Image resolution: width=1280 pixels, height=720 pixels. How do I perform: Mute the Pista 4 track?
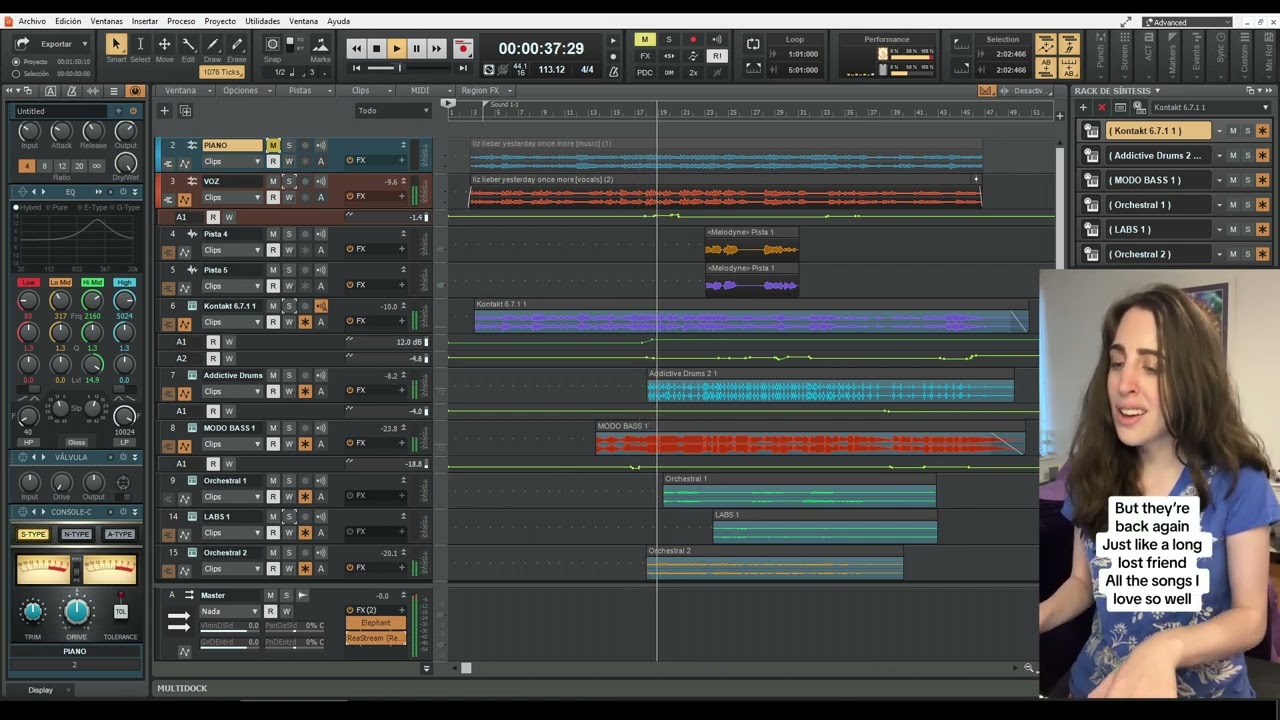273,234
